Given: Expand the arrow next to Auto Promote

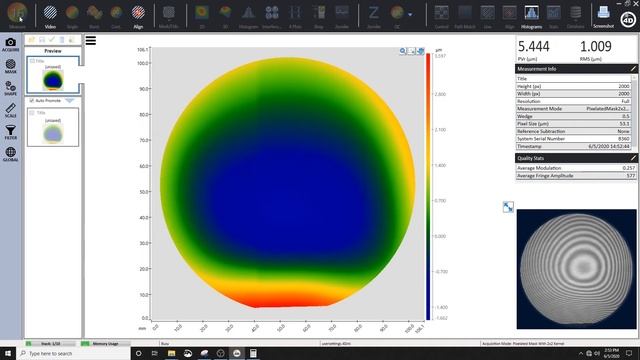Looking at the screenshot, I should (x=69, y=100).
